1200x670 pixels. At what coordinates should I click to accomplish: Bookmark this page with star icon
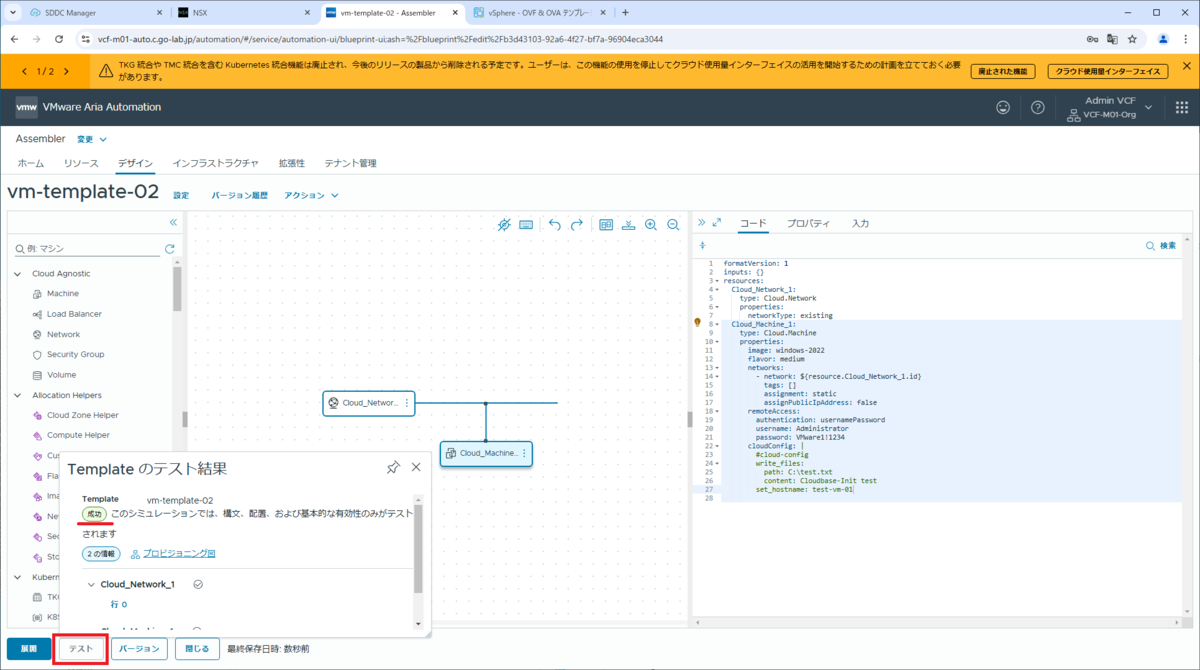coord(1132,39)
